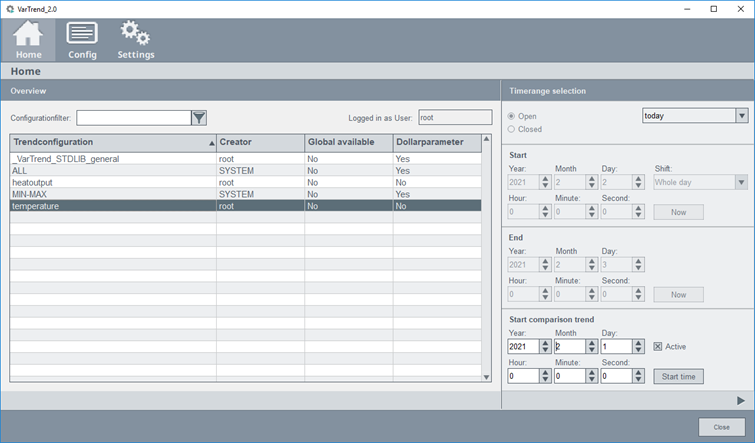Expand the 'today' timerange dropdown
This screenshot has height=443, width=755.
coord(741,116)
